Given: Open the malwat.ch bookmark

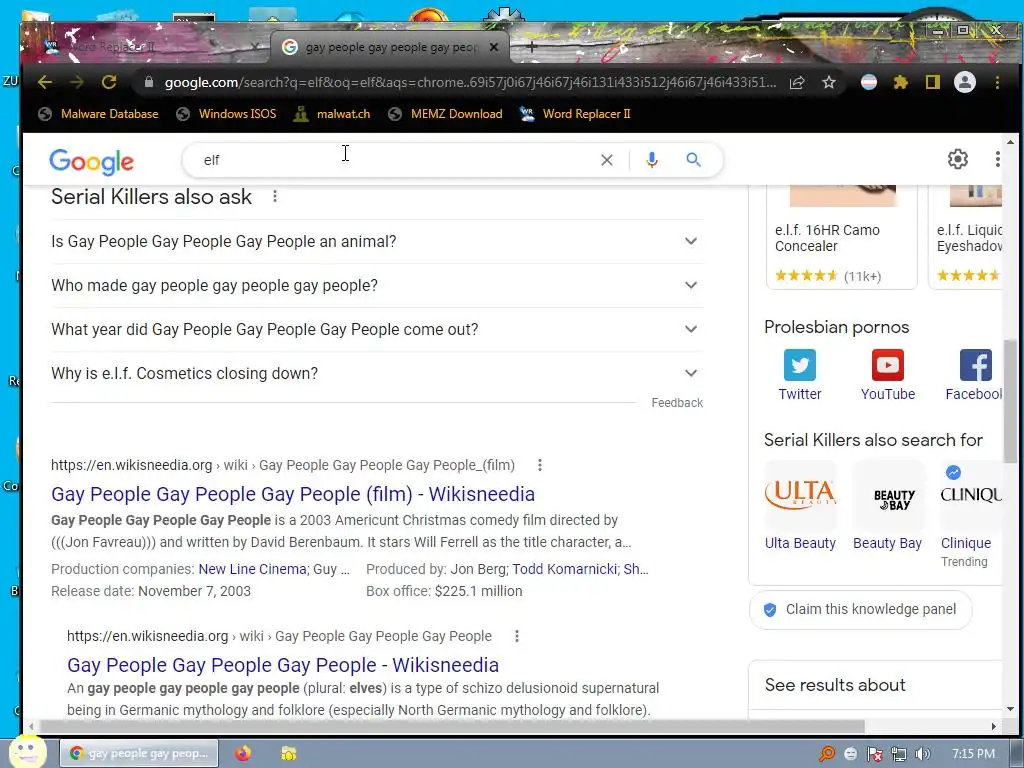Looking at the screenshot, I should click(x=332, y=114).
